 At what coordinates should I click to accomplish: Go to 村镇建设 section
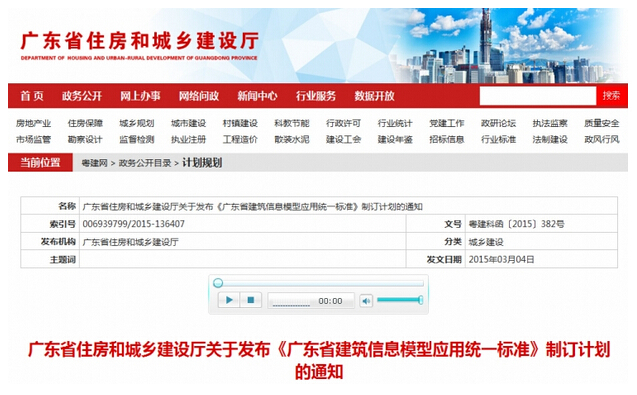click(240, 123)
